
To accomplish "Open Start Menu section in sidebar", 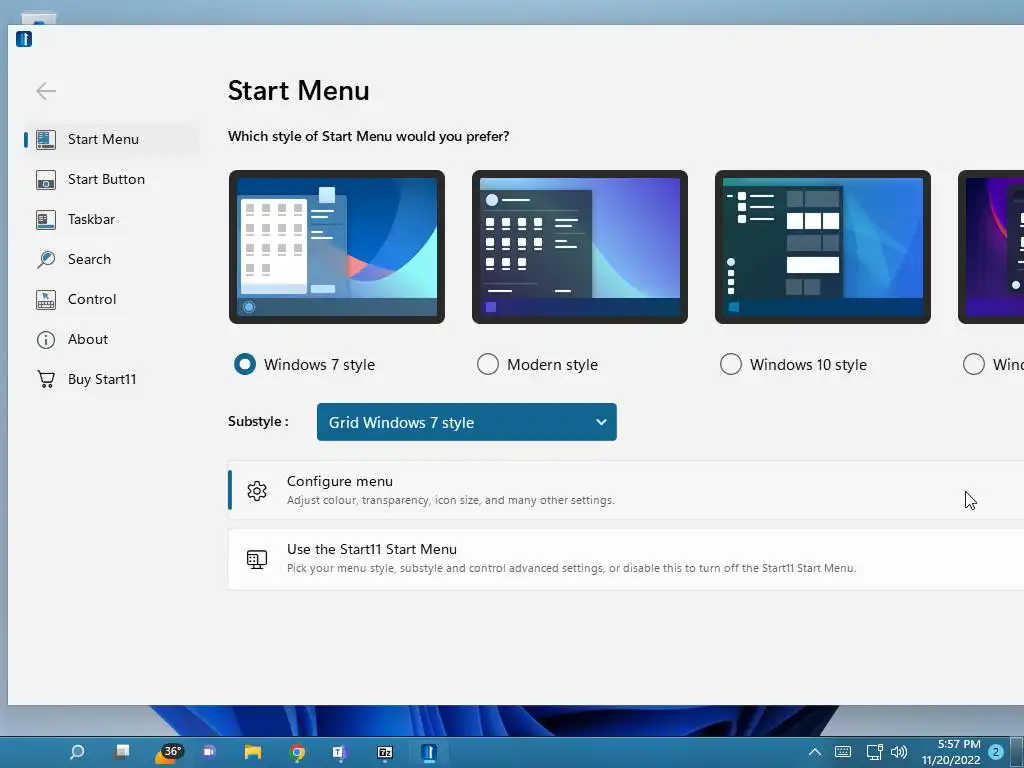I will click(110, 139).
